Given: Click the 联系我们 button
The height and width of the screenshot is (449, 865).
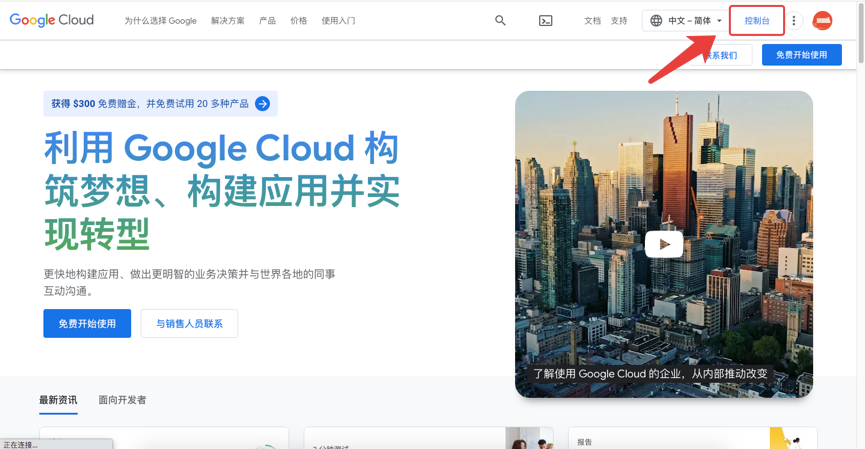Looking at the screenshot, I should (720, 55).
